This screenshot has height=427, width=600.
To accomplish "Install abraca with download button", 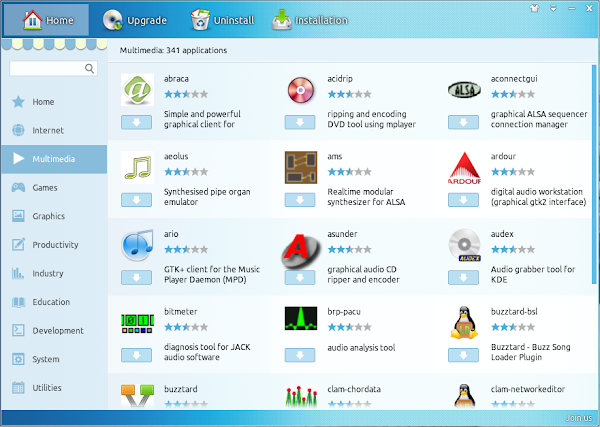I will tap(136, 122).
